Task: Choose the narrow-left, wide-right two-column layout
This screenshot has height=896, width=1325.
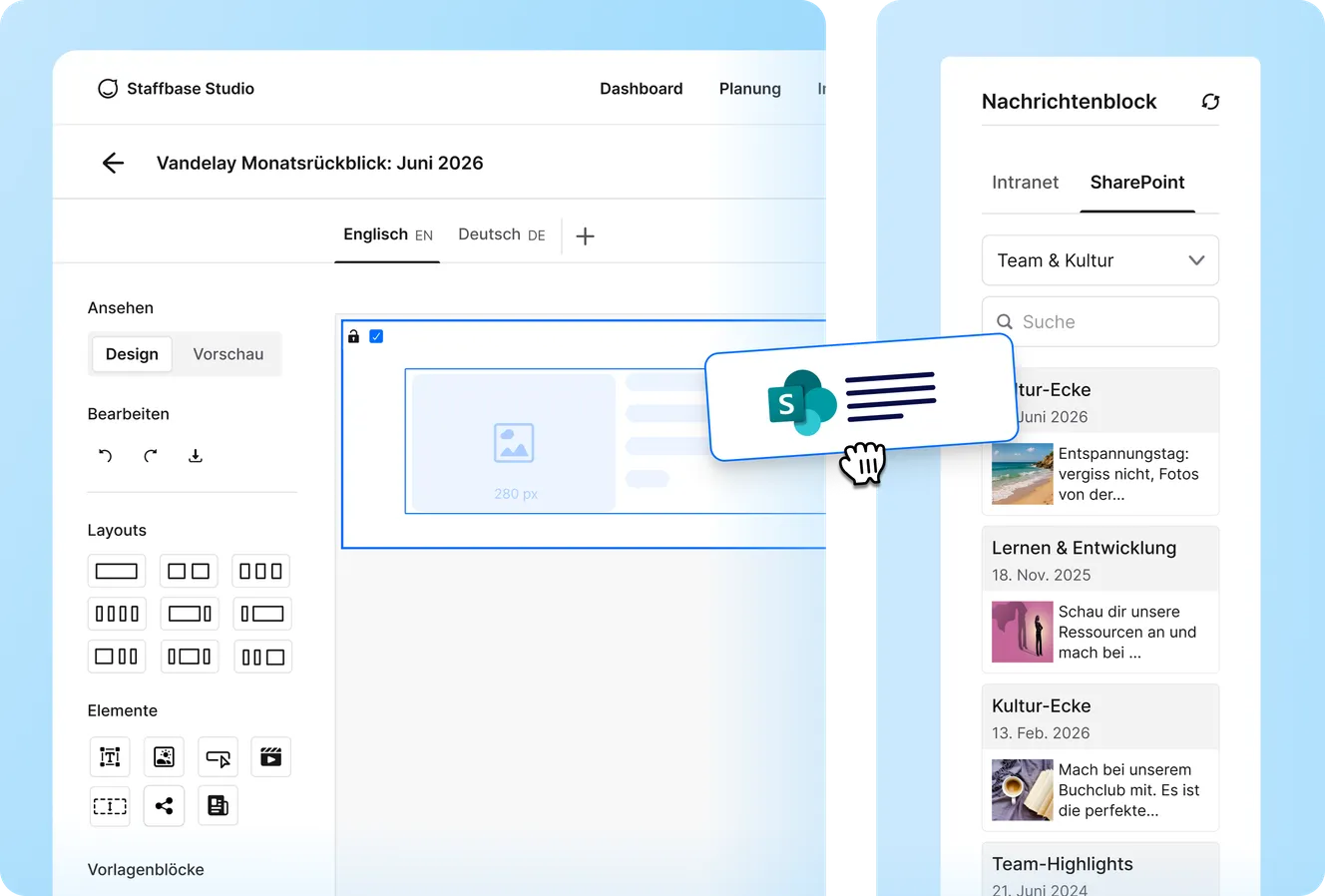Action: pyautogui.click(x=261, y=614)
